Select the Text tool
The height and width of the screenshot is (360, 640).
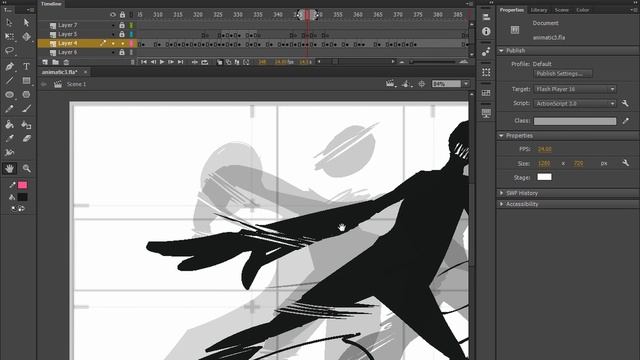[x=27, y=67]
